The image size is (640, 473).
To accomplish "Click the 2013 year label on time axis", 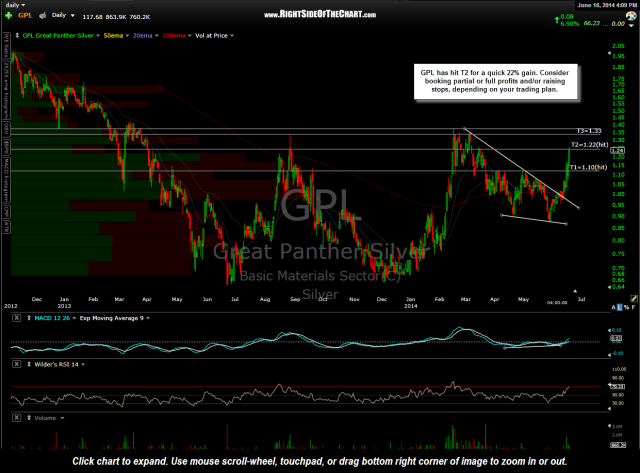I will click(x=64, y=306).
